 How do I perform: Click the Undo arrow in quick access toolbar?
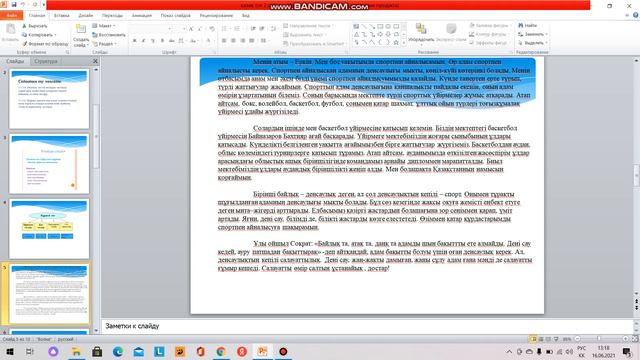click(23, 4)
